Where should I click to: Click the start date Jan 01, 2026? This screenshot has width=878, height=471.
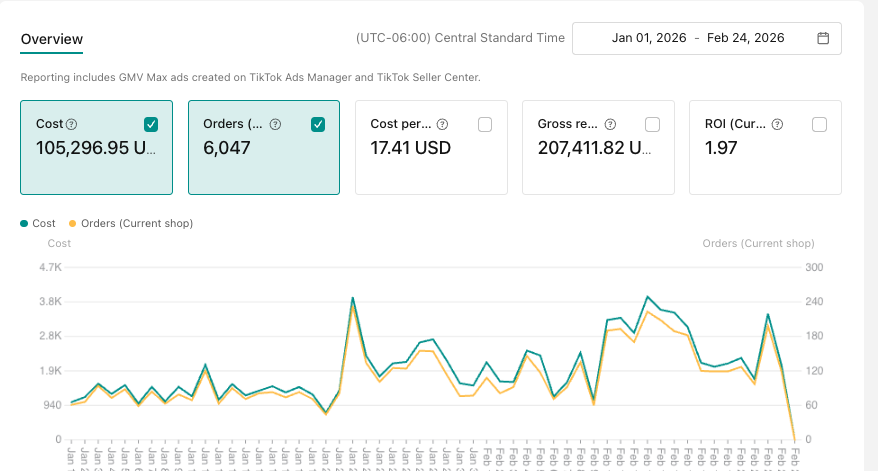[x=647, y=38]
